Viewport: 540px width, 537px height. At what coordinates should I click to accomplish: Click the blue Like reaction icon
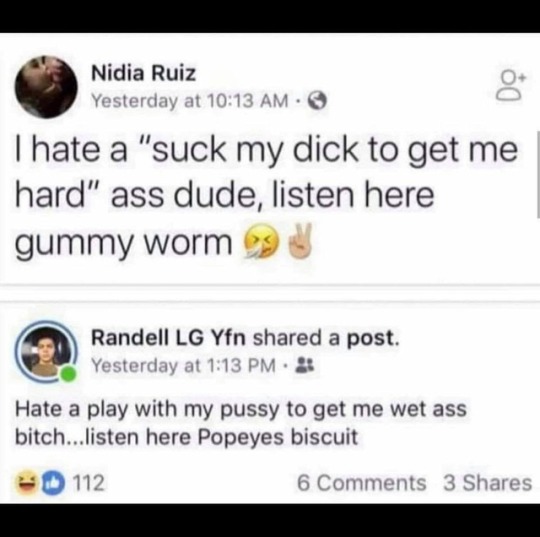point(53,483)
